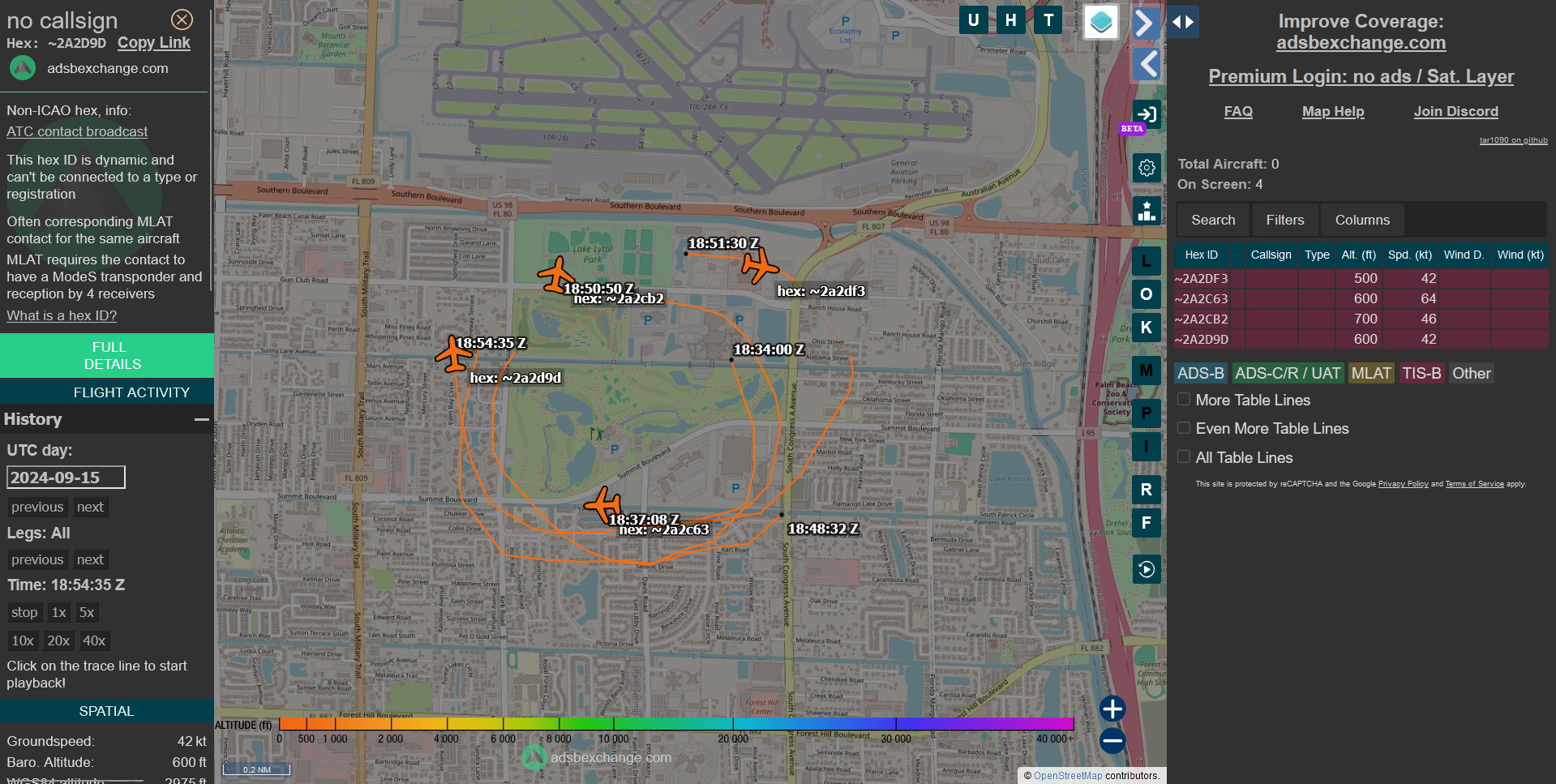Toggle the P map button
This screenshot has height=784, width=1556.
point(1147,413)
